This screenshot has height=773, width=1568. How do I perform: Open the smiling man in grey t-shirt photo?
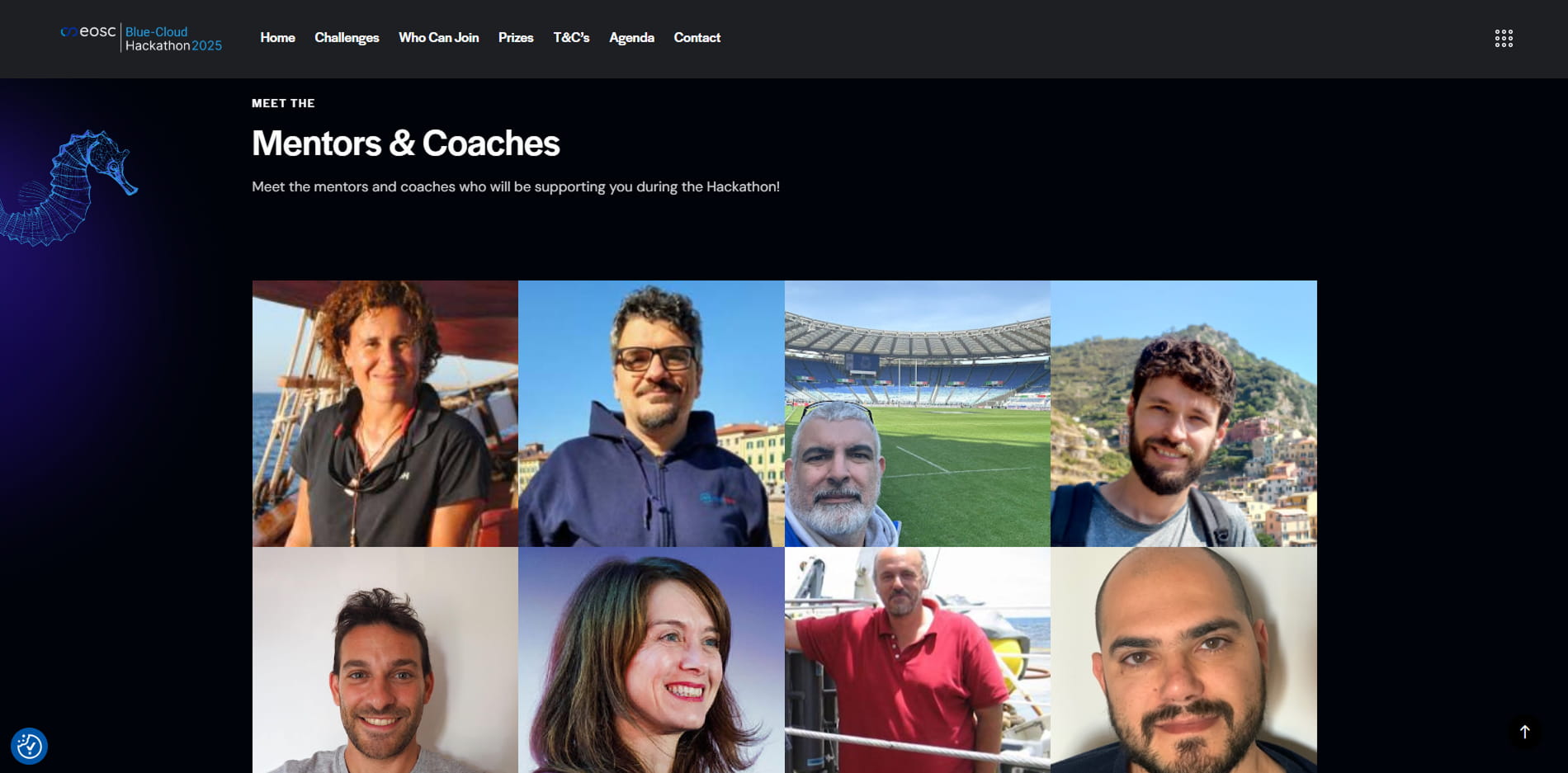[x=385, y=660]
